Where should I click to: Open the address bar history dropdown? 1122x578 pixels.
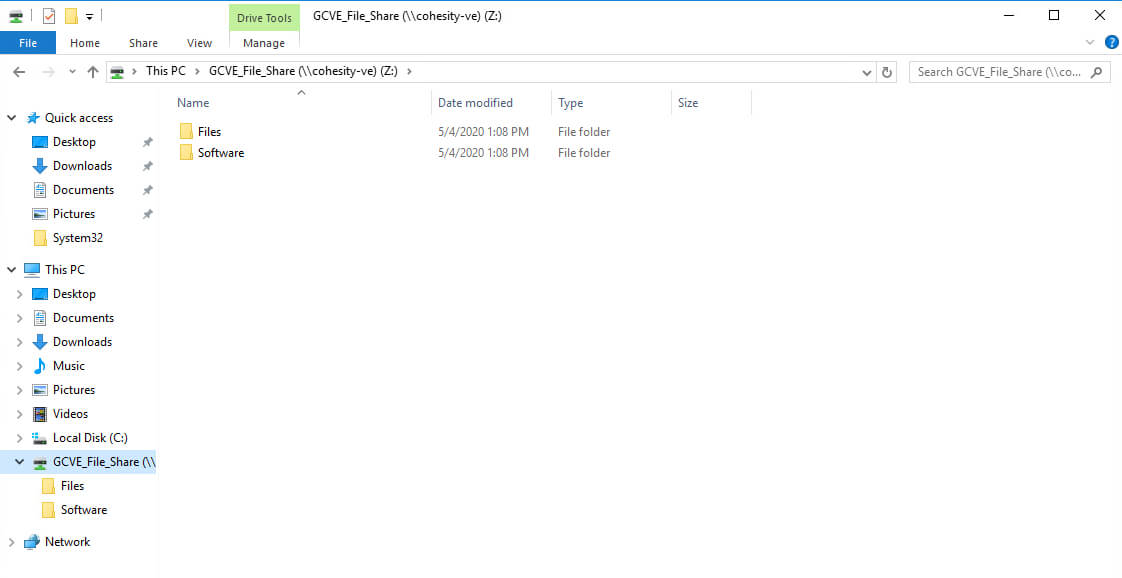point(867,72)
